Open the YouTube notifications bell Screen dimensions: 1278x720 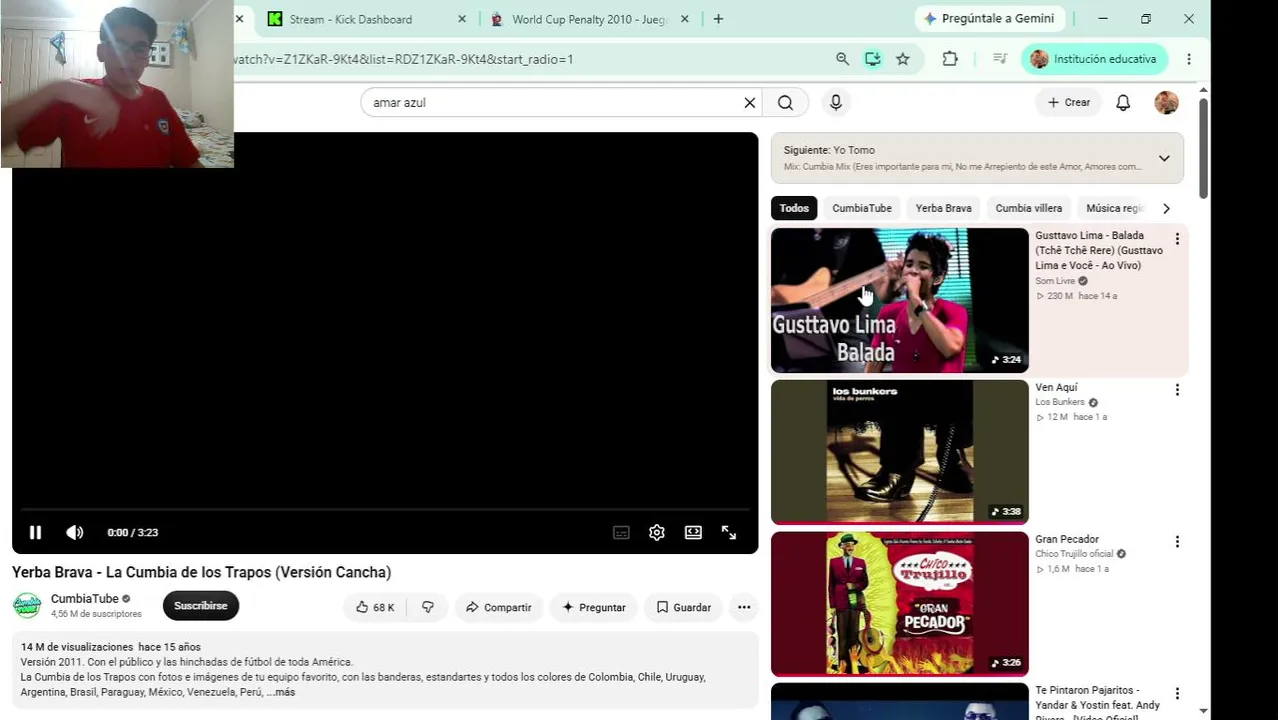coord(1123,102)
